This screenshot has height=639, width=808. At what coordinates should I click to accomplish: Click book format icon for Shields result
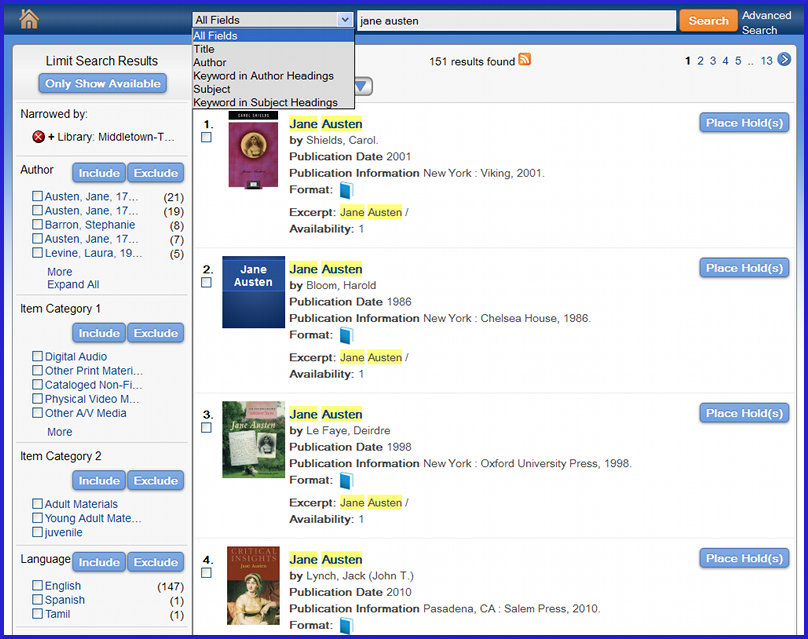point(346,190)
